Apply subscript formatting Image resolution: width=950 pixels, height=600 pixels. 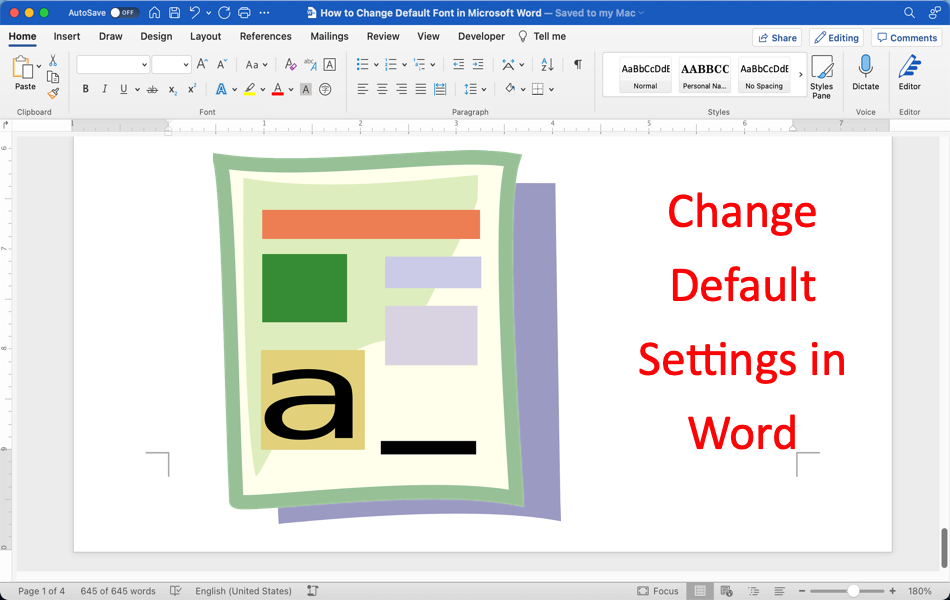pyautogui.click(x=173, y=90)
